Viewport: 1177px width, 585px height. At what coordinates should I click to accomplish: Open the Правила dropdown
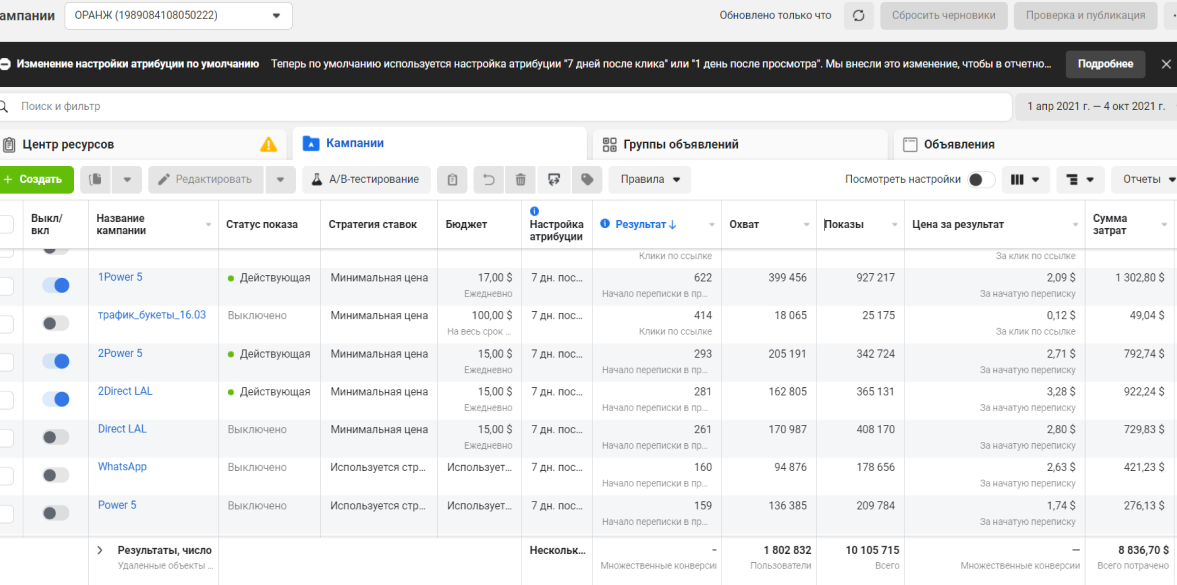[649, 179]
